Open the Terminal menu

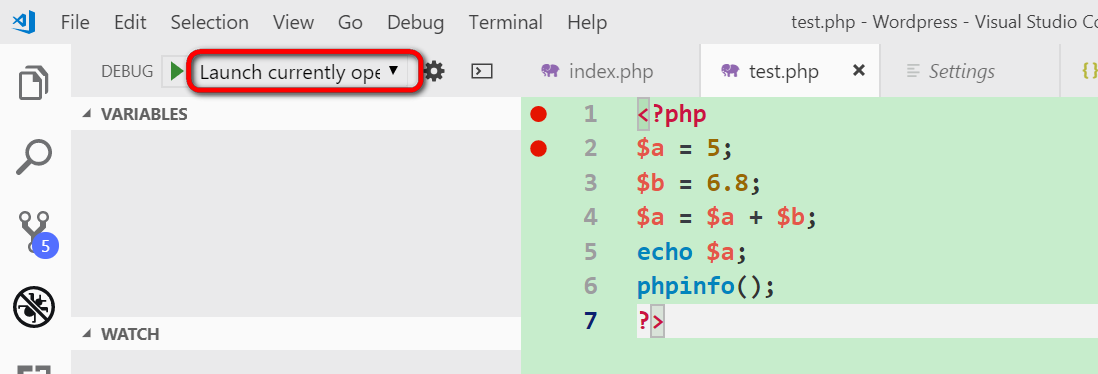pyautogui.click(x=506, y=22)
